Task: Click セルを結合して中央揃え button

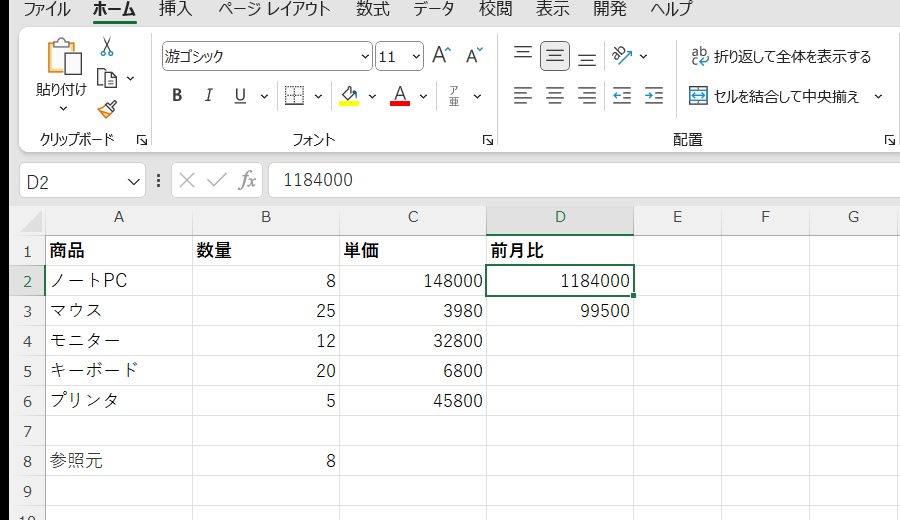Action: (774, 96)
